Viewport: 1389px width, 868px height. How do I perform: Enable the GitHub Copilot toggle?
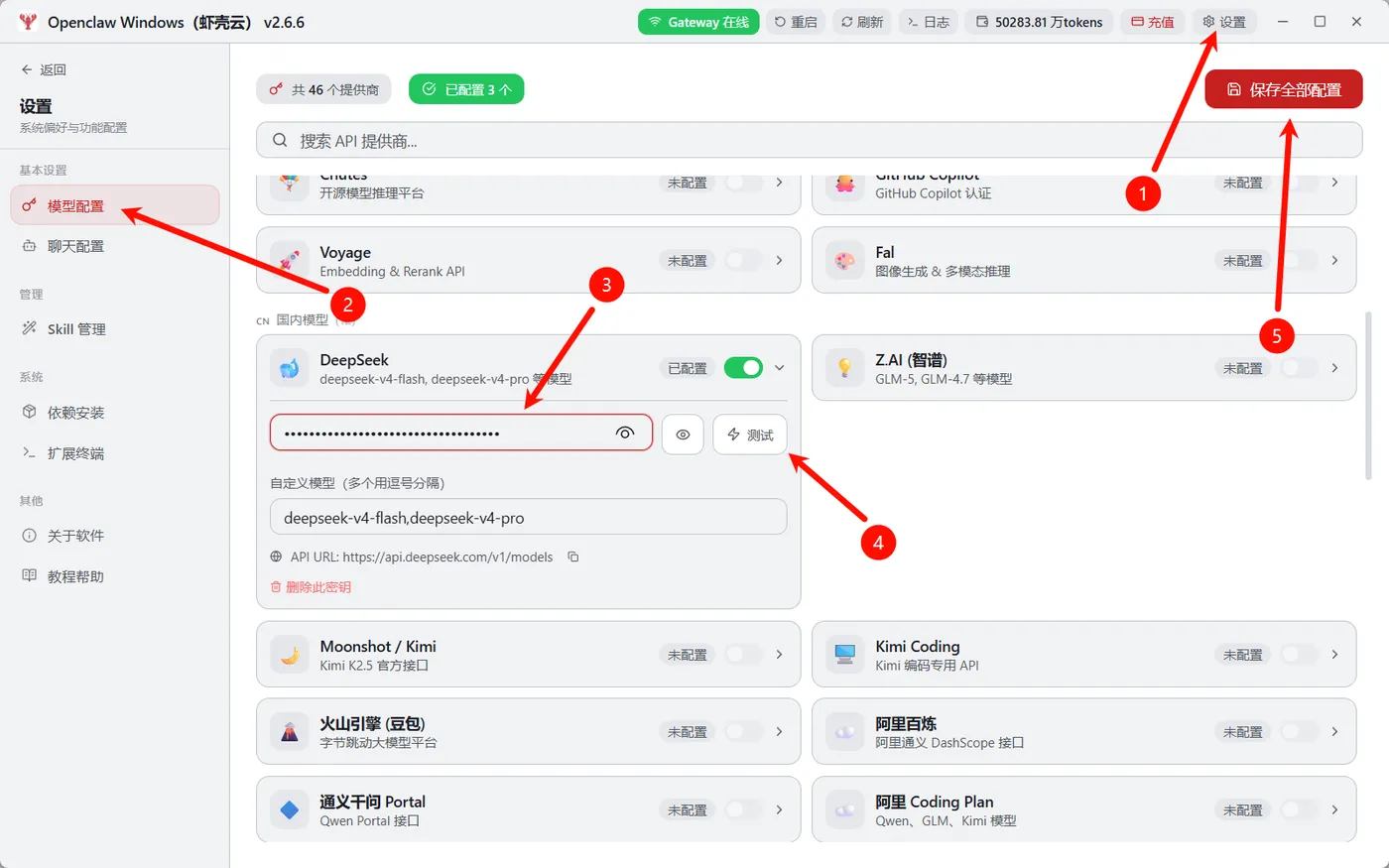click(x=1299, y=184)
